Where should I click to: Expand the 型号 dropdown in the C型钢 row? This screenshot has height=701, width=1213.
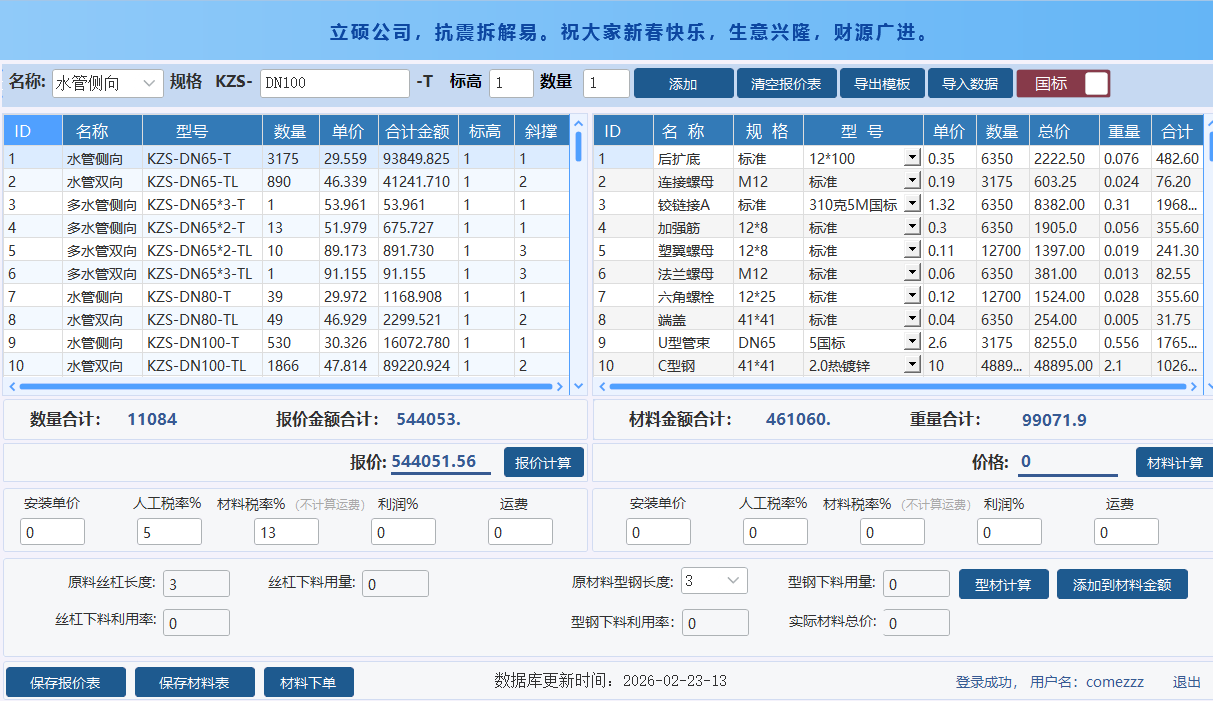pyautogui.click(x=911, y=365)
